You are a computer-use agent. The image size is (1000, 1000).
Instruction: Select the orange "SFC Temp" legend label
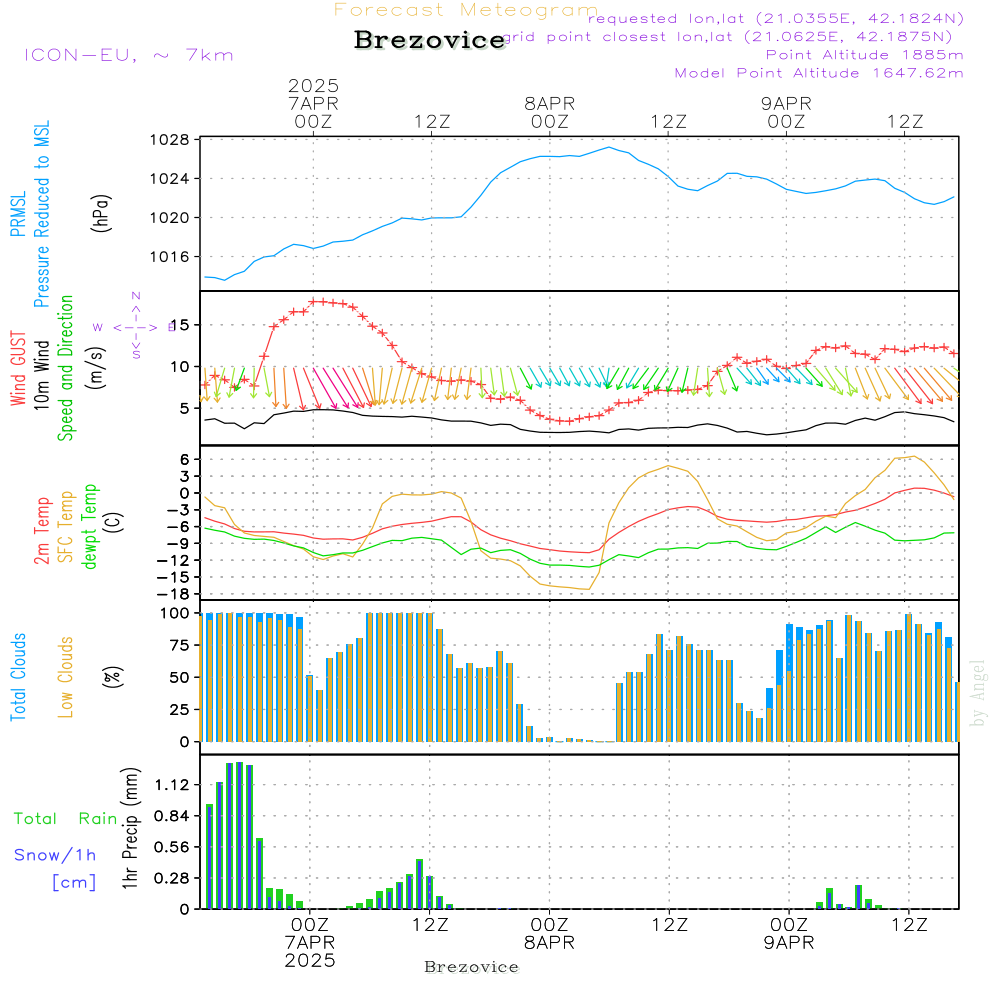tap(65, 527)
